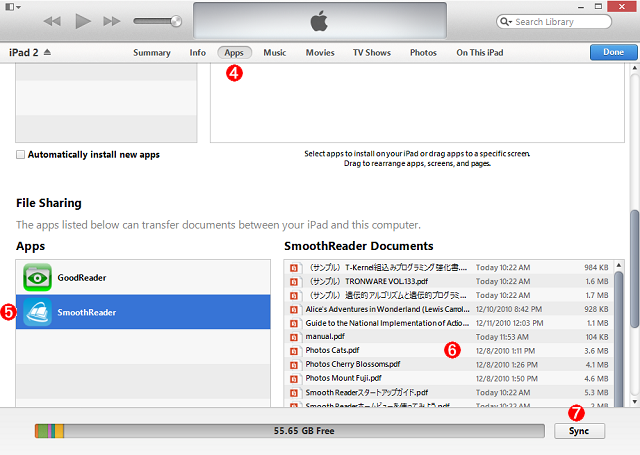
Task: Minimize the iTunes window
Action: click(x=581, y=7)
